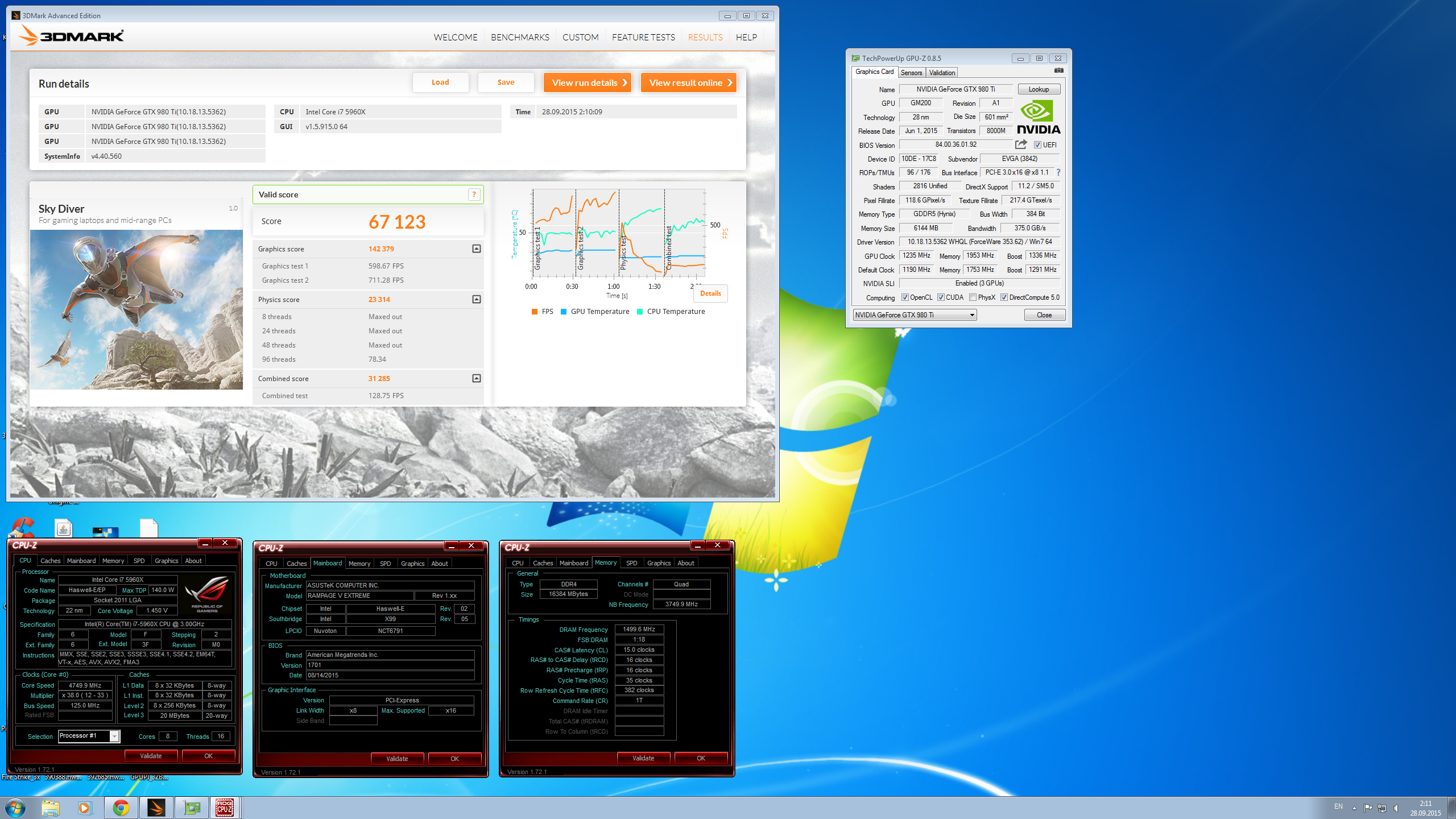Click the Details button on the chart

point(710,293)
